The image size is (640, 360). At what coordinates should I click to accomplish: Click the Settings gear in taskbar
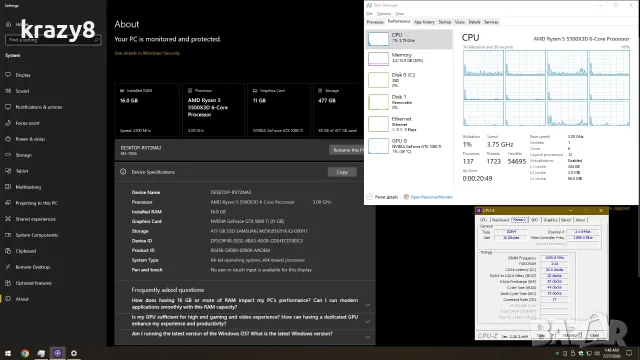pos(74,353)
